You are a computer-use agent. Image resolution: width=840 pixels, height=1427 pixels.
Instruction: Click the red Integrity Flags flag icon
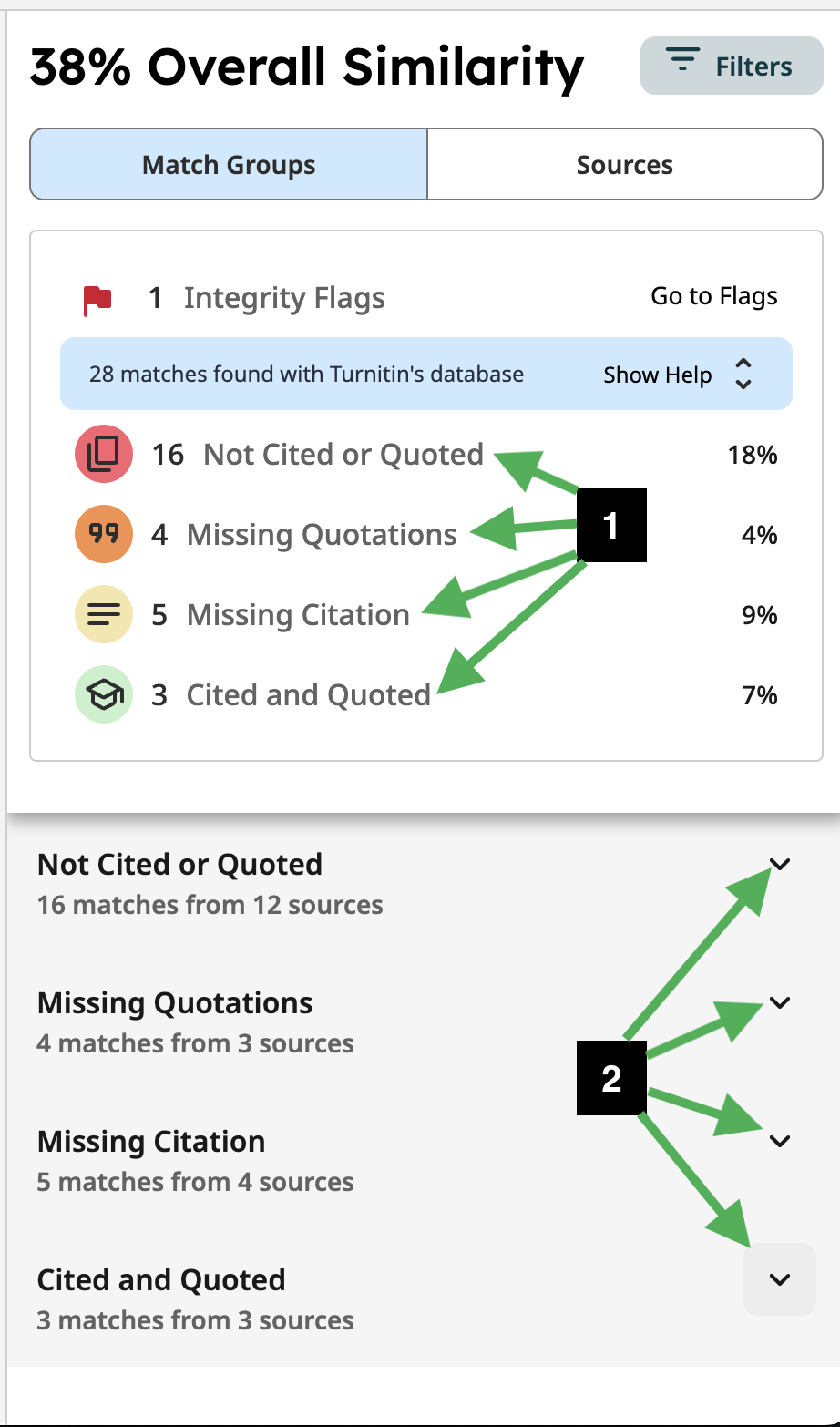tap(97, 299)
